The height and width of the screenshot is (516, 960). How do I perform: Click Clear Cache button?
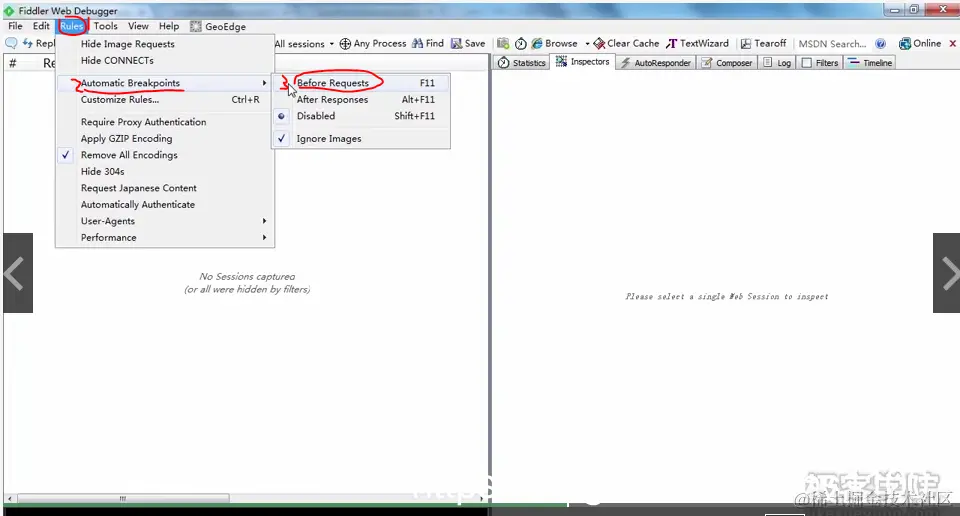pyautogui.click(x=626, y=43)
